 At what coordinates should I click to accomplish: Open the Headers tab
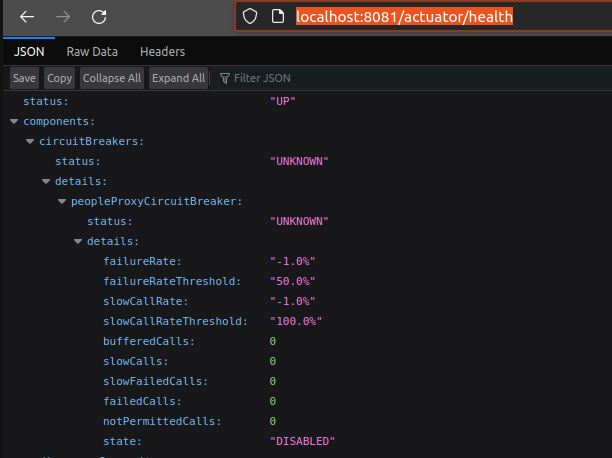[162, 52]
